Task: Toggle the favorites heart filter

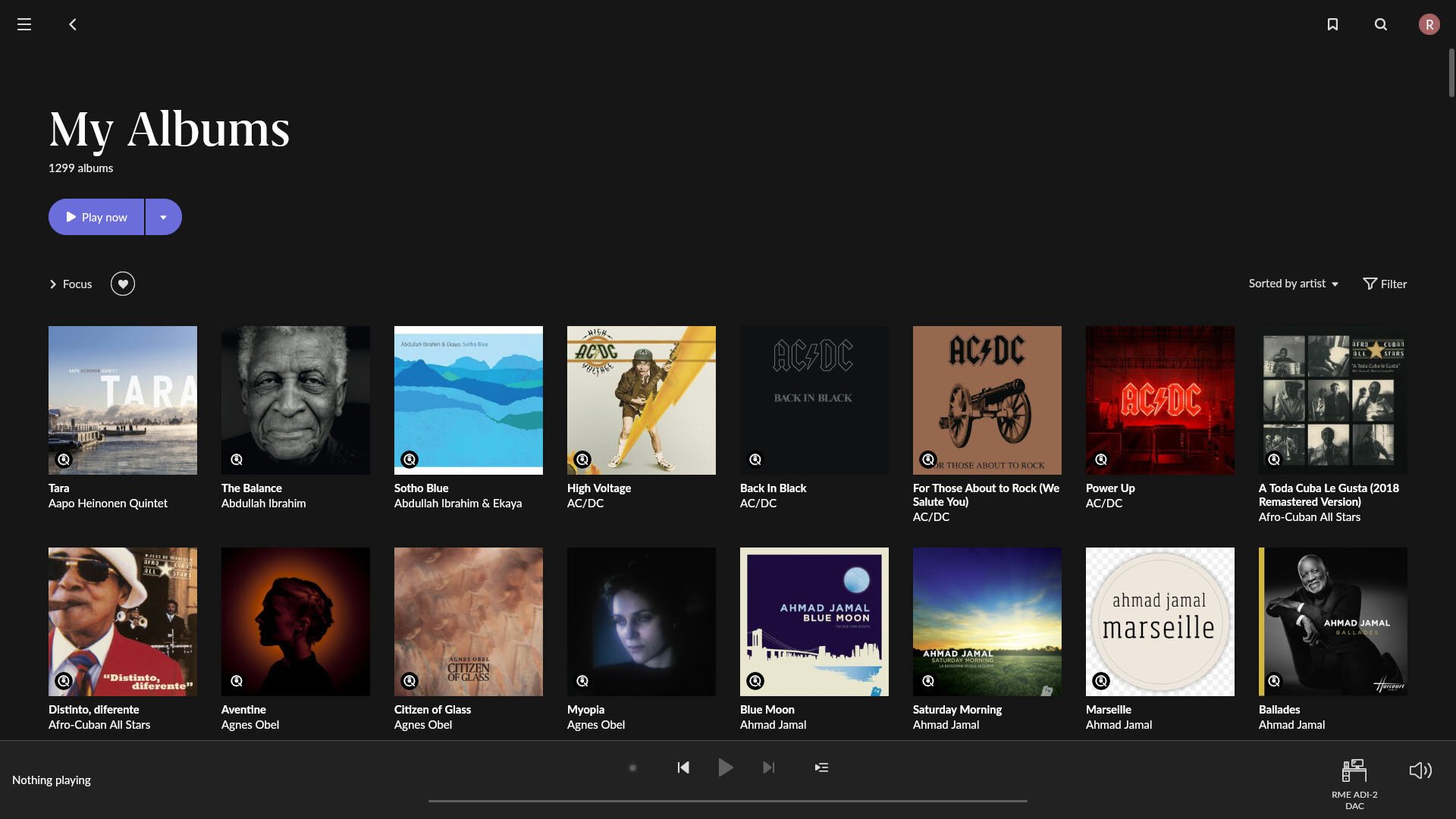Action: coord(123,284)
